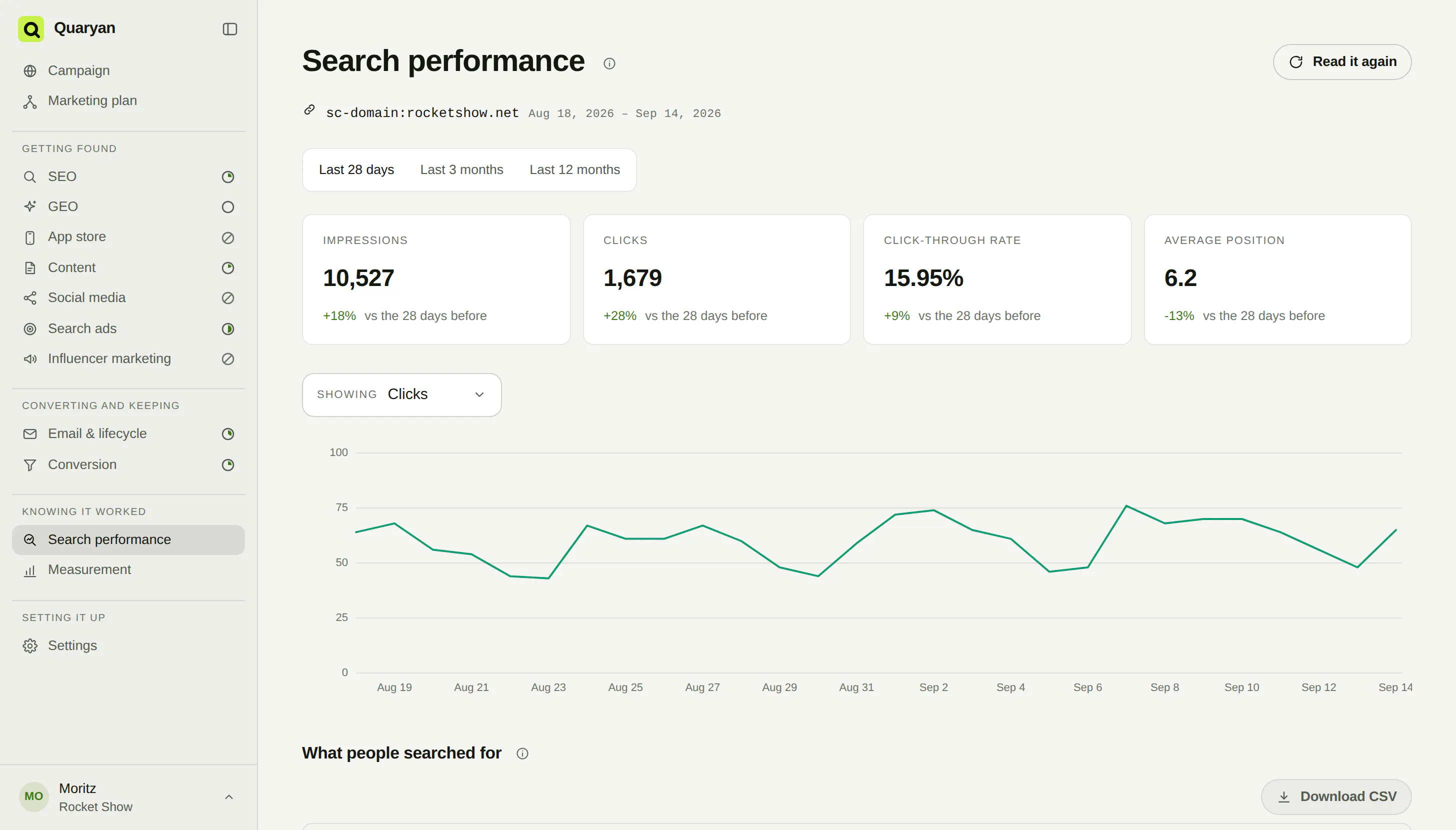The height and width of the screenshot is (830, 1456).
Task: Collapse the sidebar panel icon
Action: 229,28
